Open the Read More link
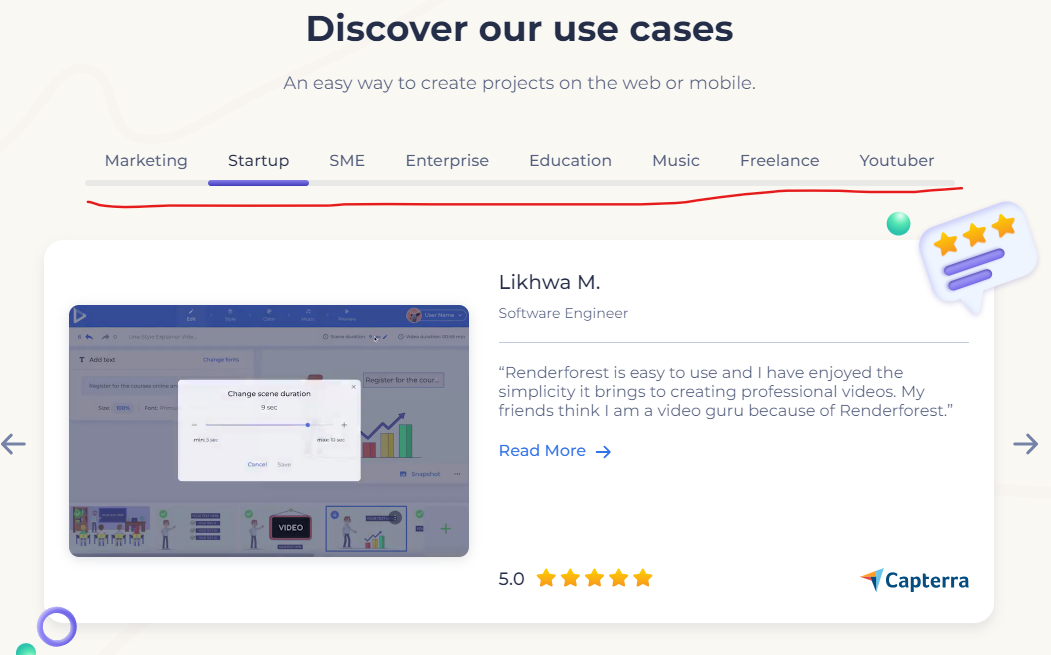 pyautogui.click(x=554, y=451)
